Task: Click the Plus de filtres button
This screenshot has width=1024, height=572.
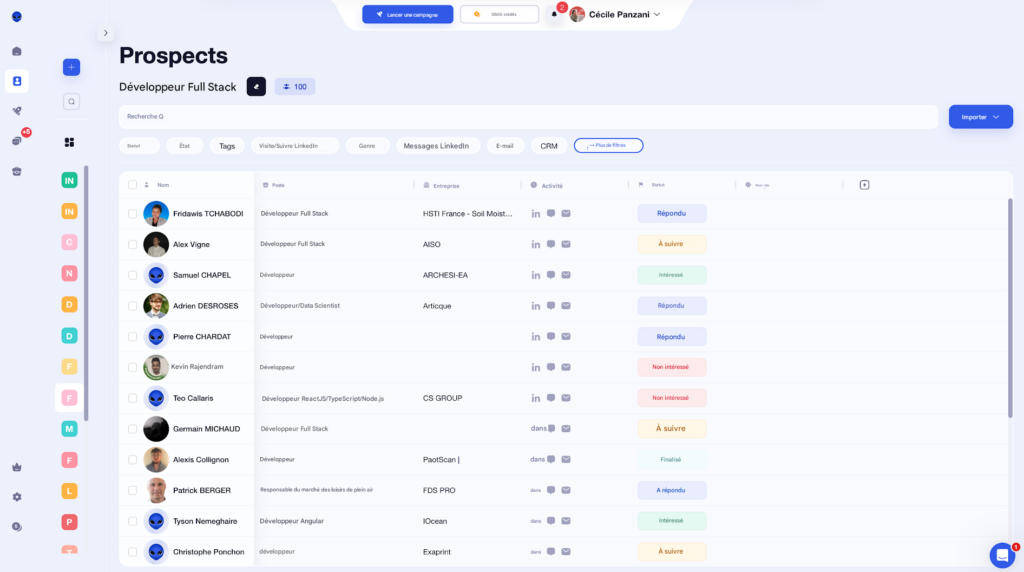Action: click(608, 146)
